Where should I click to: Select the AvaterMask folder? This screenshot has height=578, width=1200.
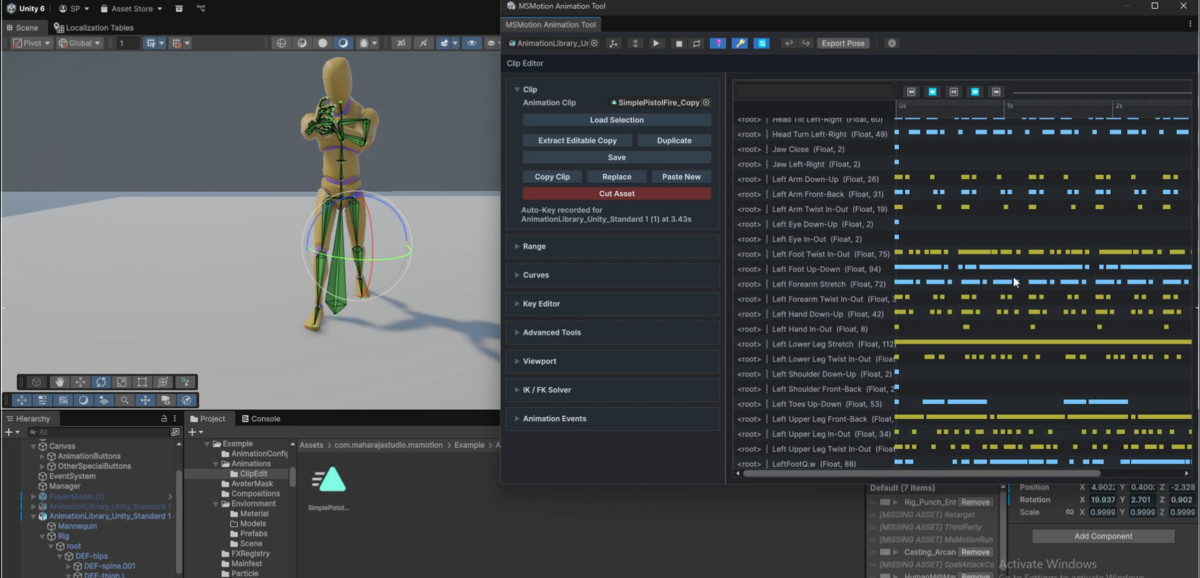(x=251, y=484)
